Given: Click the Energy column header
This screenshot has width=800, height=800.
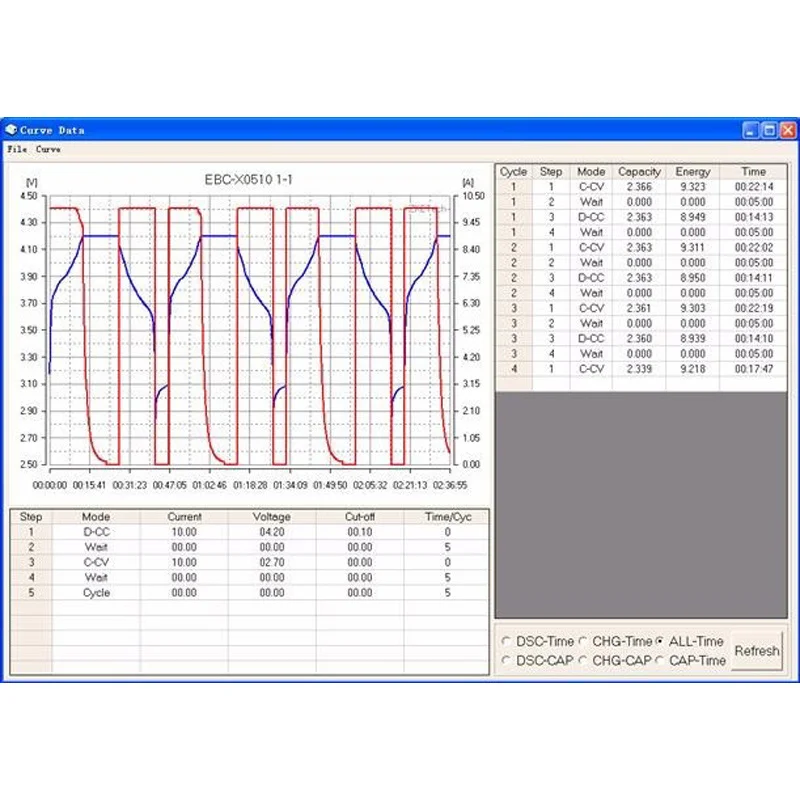Looking at the screenshot, I should coord(693,172).
